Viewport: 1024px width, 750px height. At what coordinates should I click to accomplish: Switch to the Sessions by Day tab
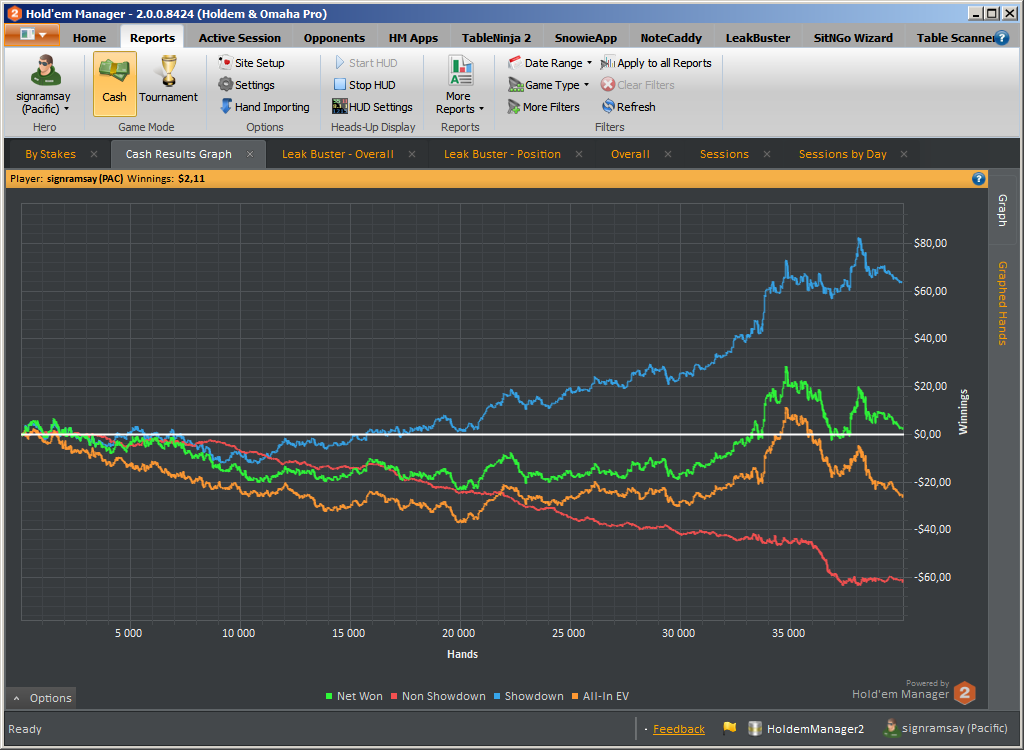pos(842,154)
